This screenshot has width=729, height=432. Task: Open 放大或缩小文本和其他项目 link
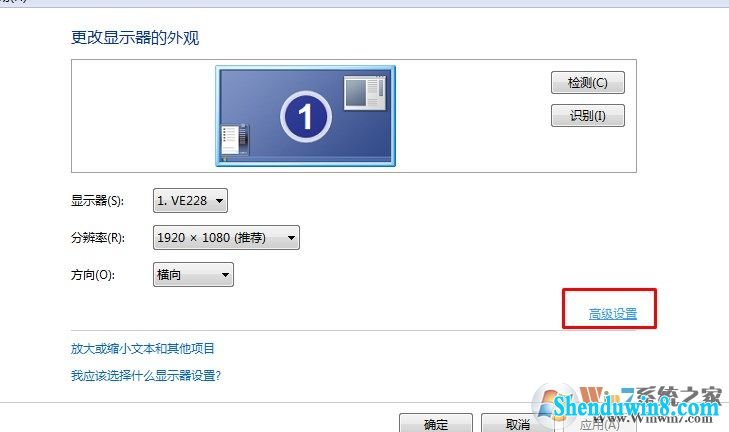[142, 348]
